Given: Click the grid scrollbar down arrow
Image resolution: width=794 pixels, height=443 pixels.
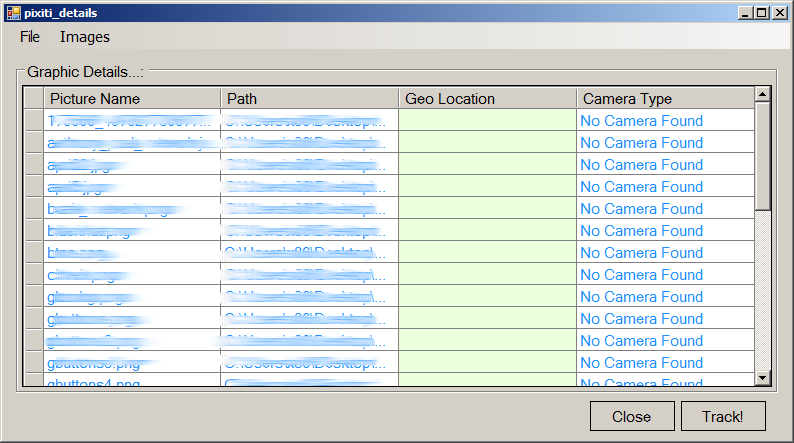Looking at the screenshot, I should click(x=762, y=378).
